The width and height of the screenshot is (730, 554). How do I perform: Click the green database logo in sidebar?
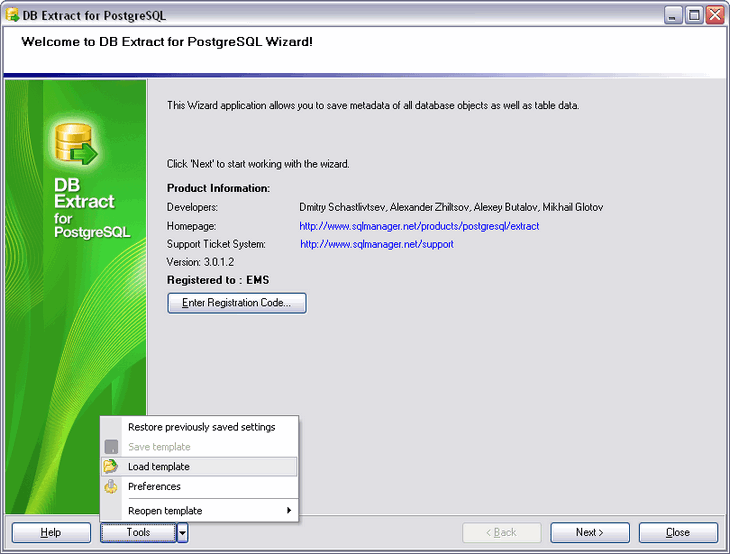74,143
